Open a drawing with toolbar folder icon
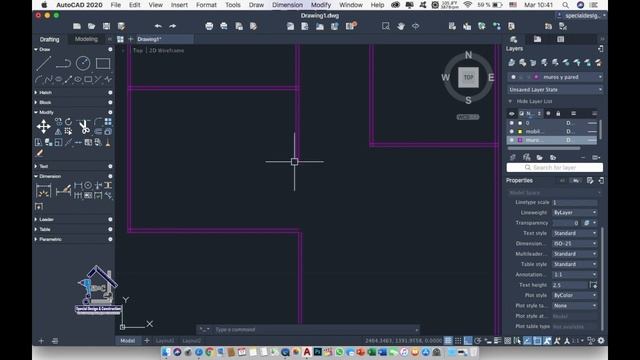Image resolution: width=640 pixels, height=360 pixels. click(91, 26)
